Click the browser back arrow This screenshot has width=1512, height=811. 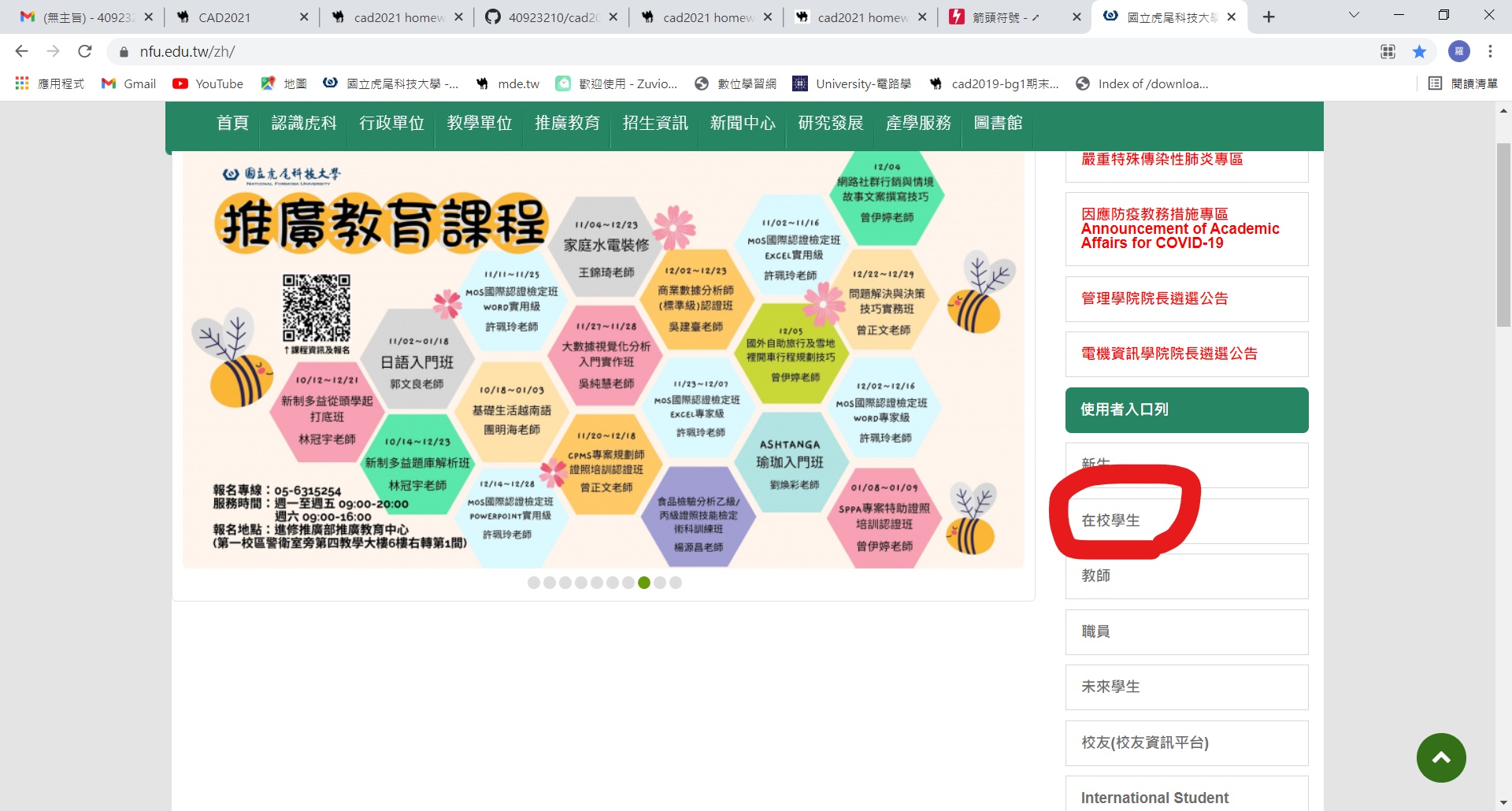click(x=21, y=51)
